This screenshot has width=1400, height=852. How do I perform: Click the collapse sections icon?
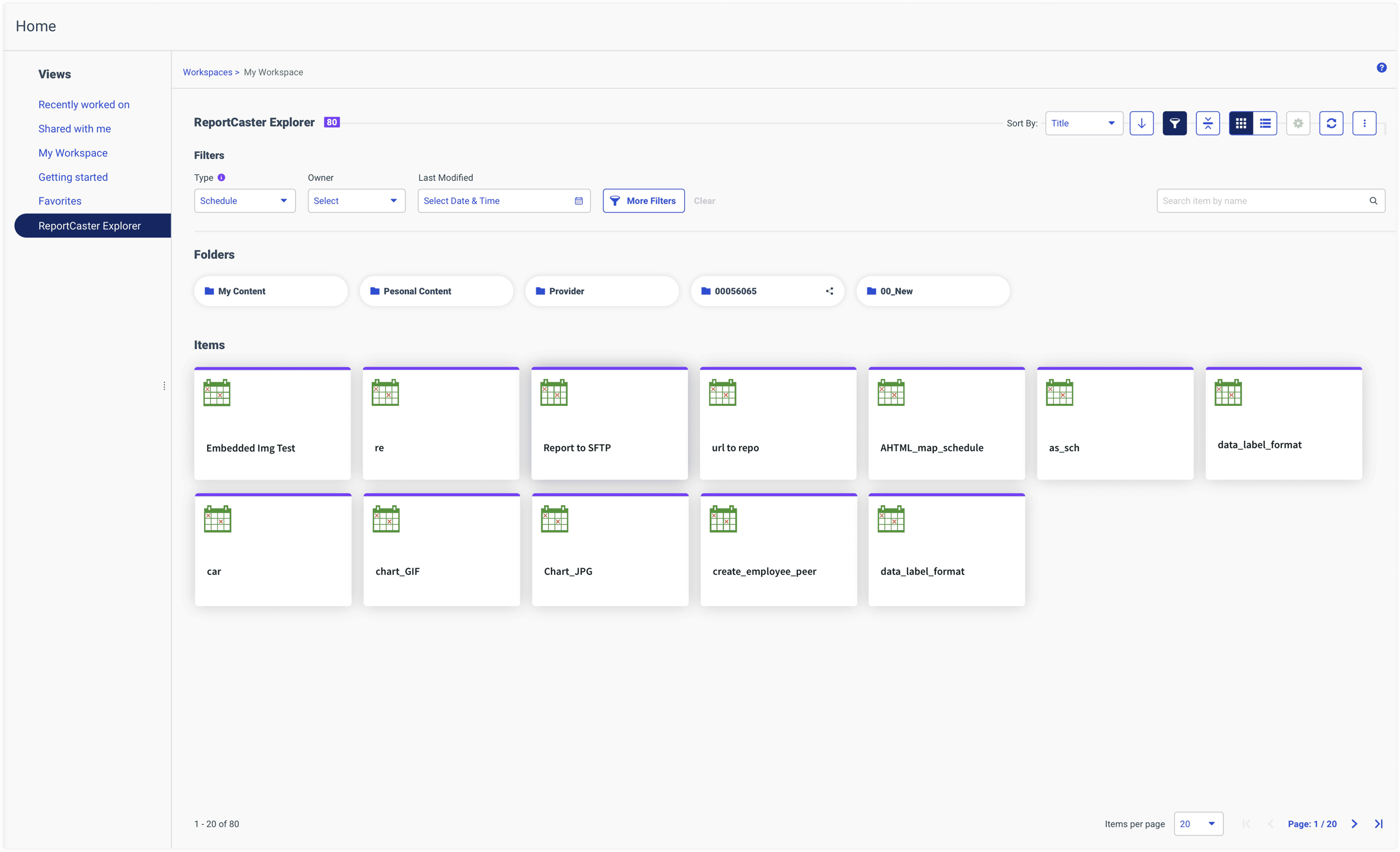tap(1207, 123)
